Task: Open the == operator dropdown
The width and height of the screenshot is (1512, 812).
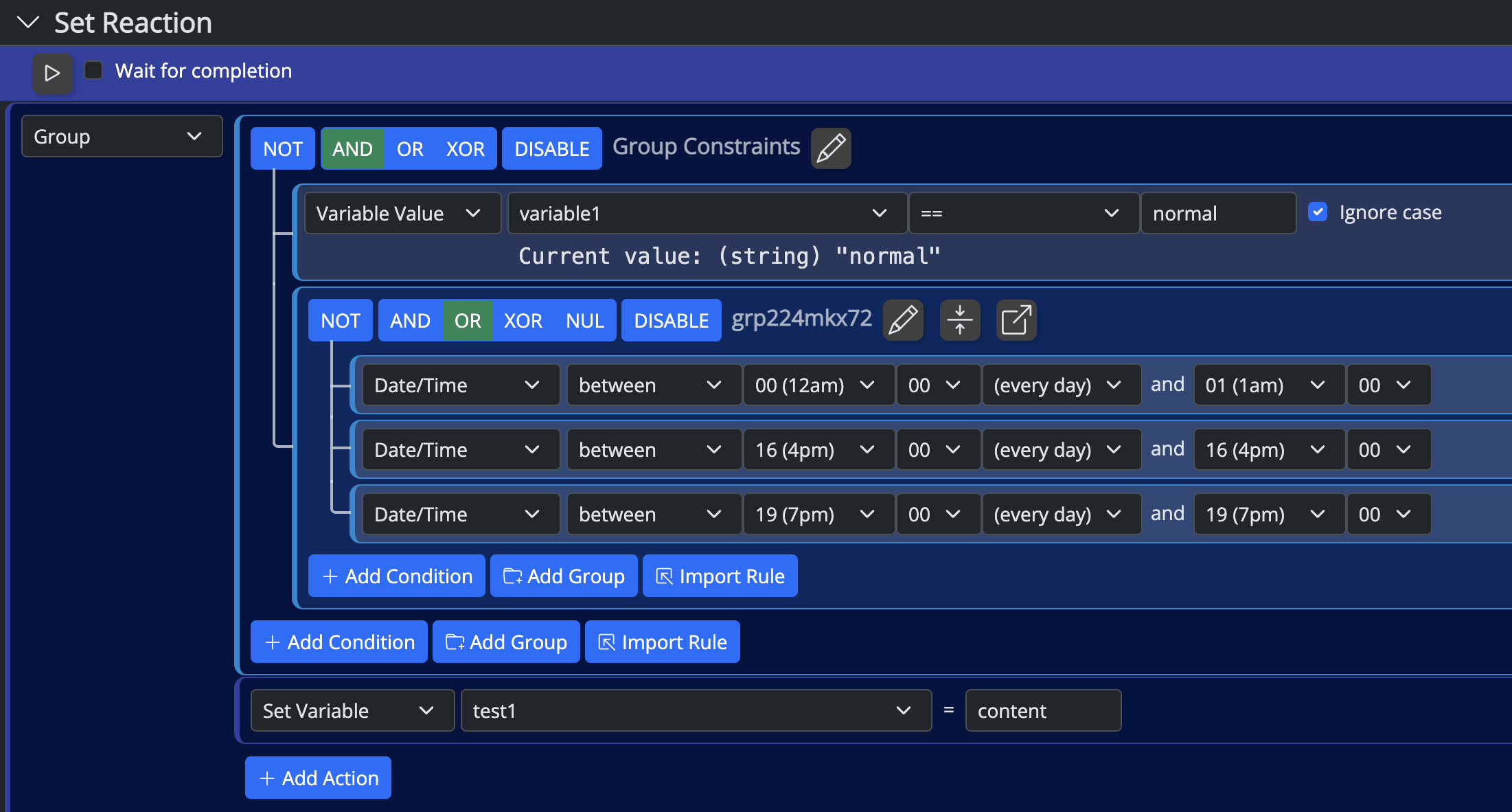Action: 1023,214
